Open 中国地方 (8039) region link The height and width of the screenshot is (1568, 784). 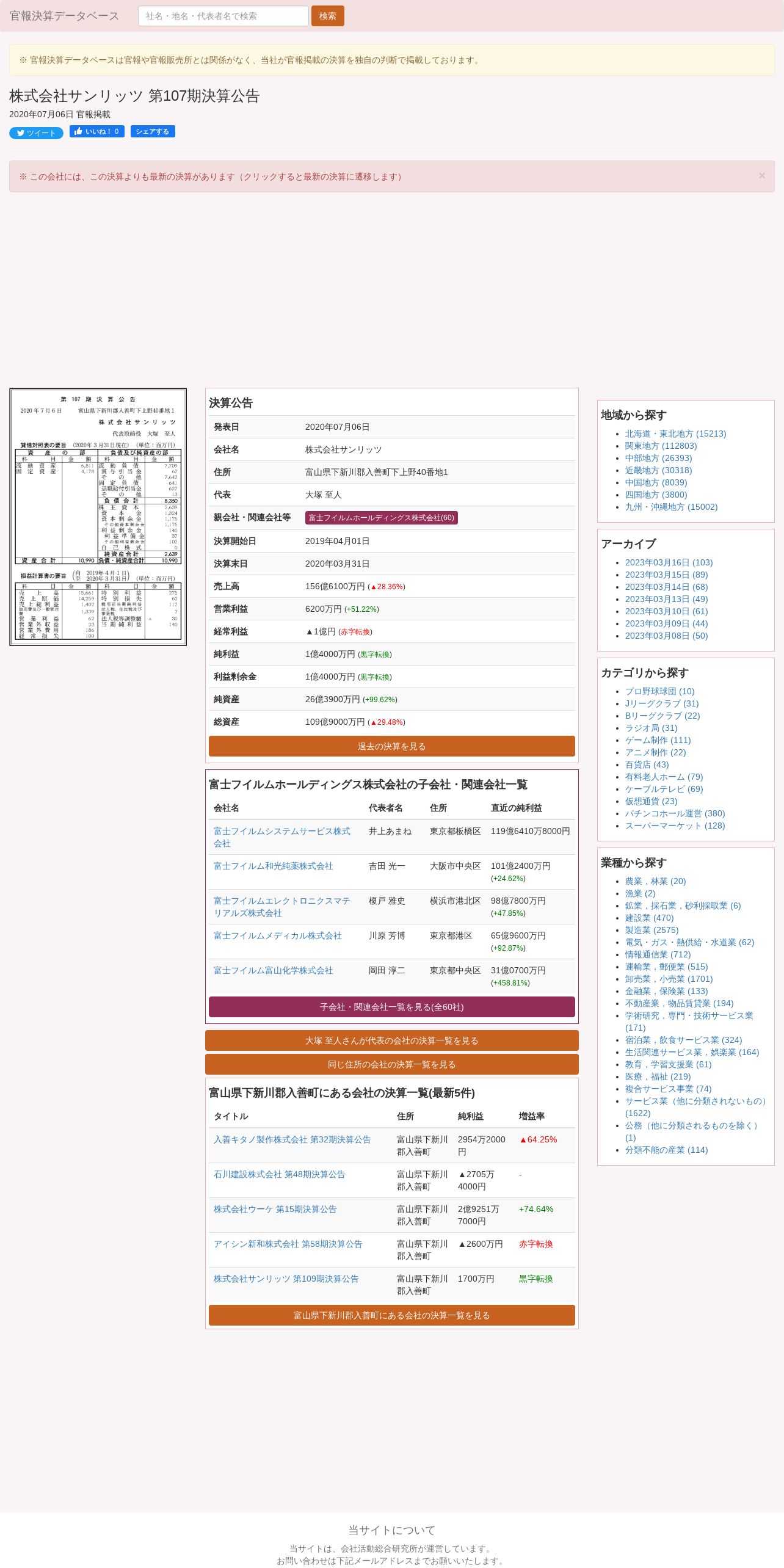click(x=656, y=482)
